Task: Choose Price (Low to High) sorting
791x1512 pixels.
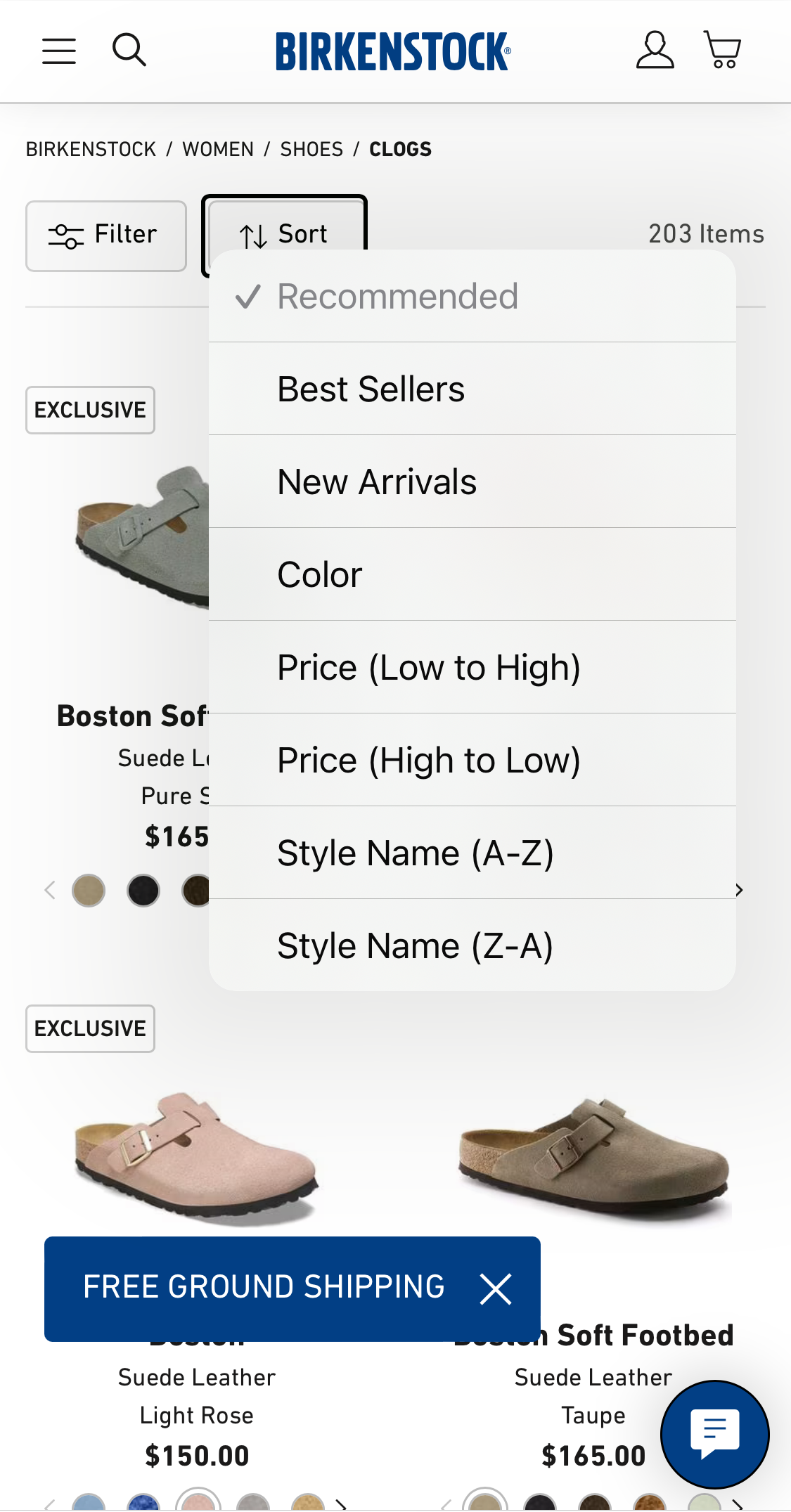Action: [429, 666]
